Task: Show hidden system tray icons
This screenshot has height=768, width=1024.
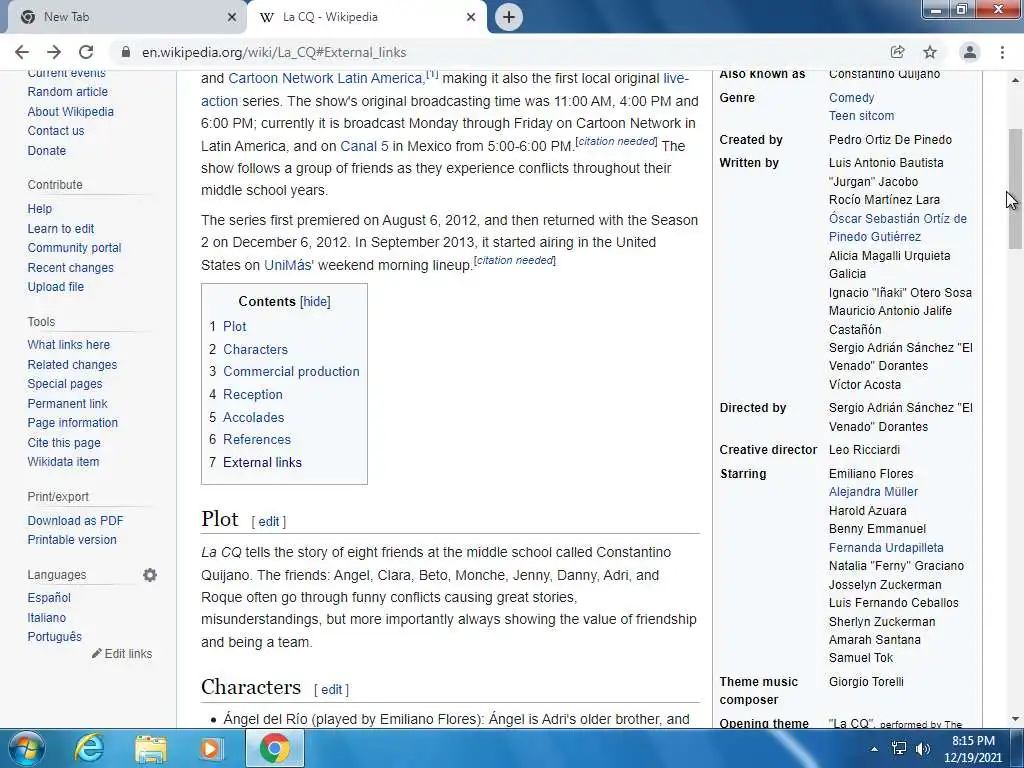Action: [x=874, y=749]
